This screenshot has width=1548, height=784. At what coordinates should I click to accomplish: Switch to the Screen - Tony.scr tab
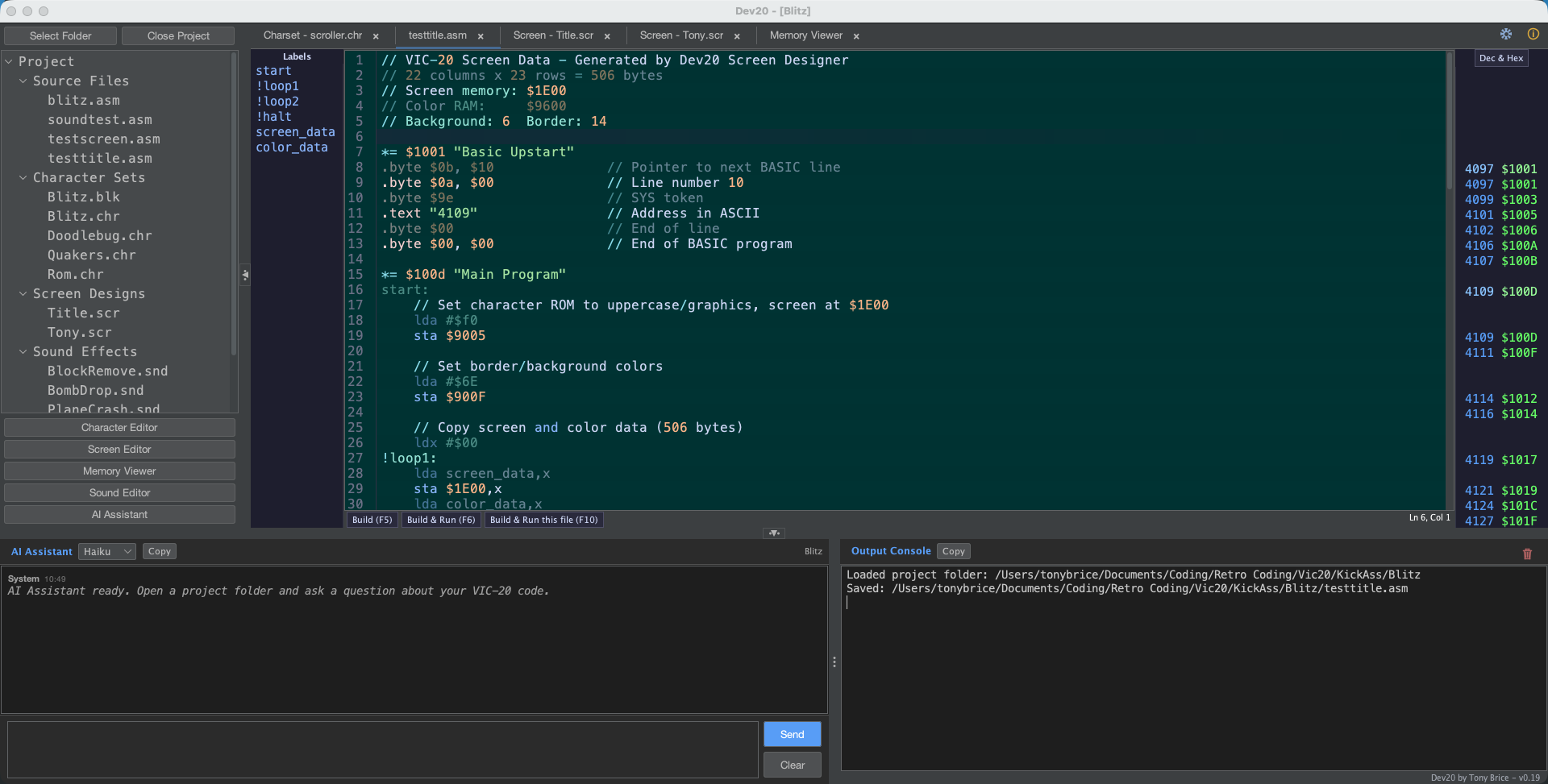[x=680, y=35]
